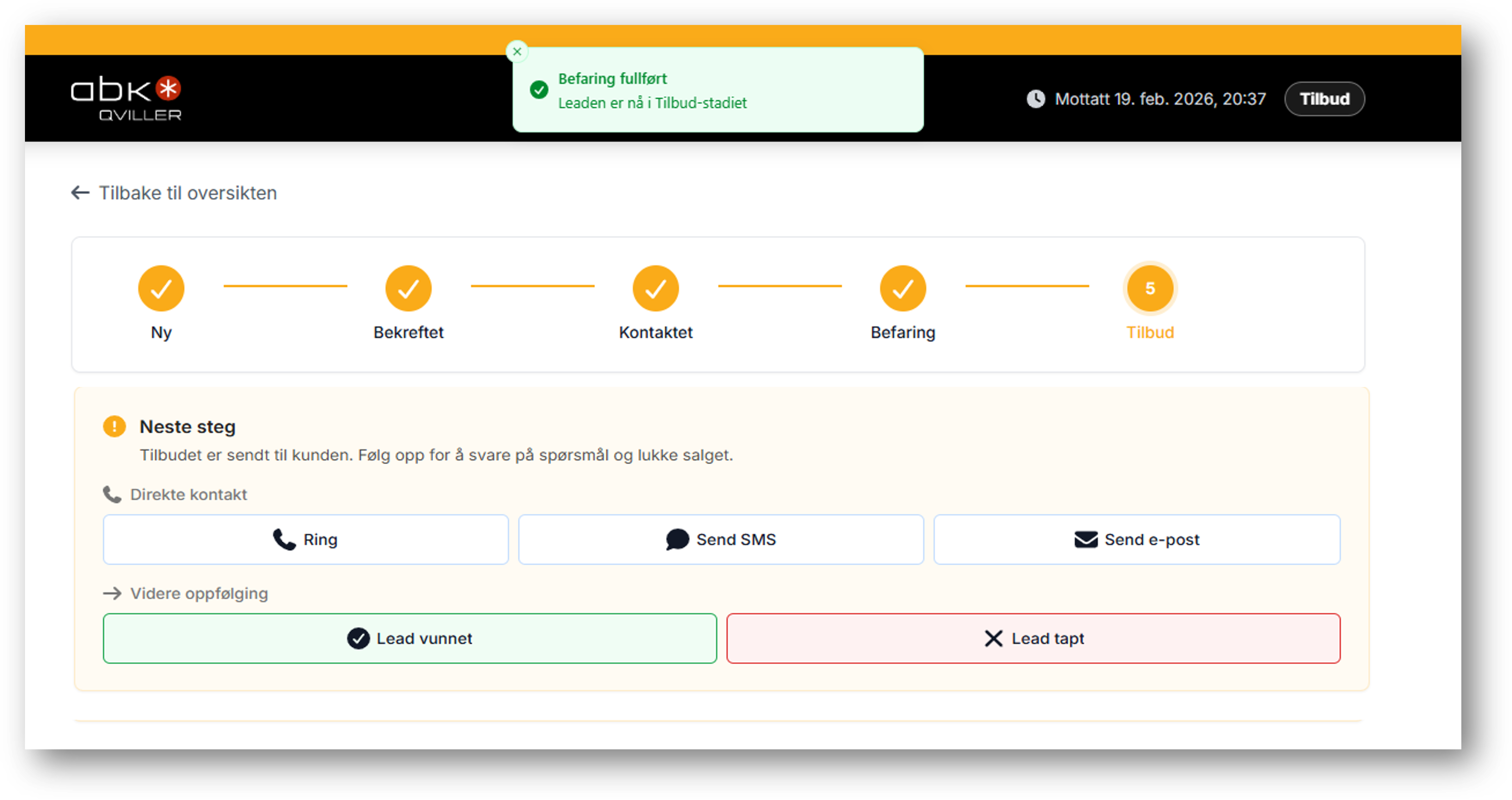The image size is (1512, 800).
Task: Click the arrow icon beside Videre oppfølging
Action: click(x=112, y=593)
